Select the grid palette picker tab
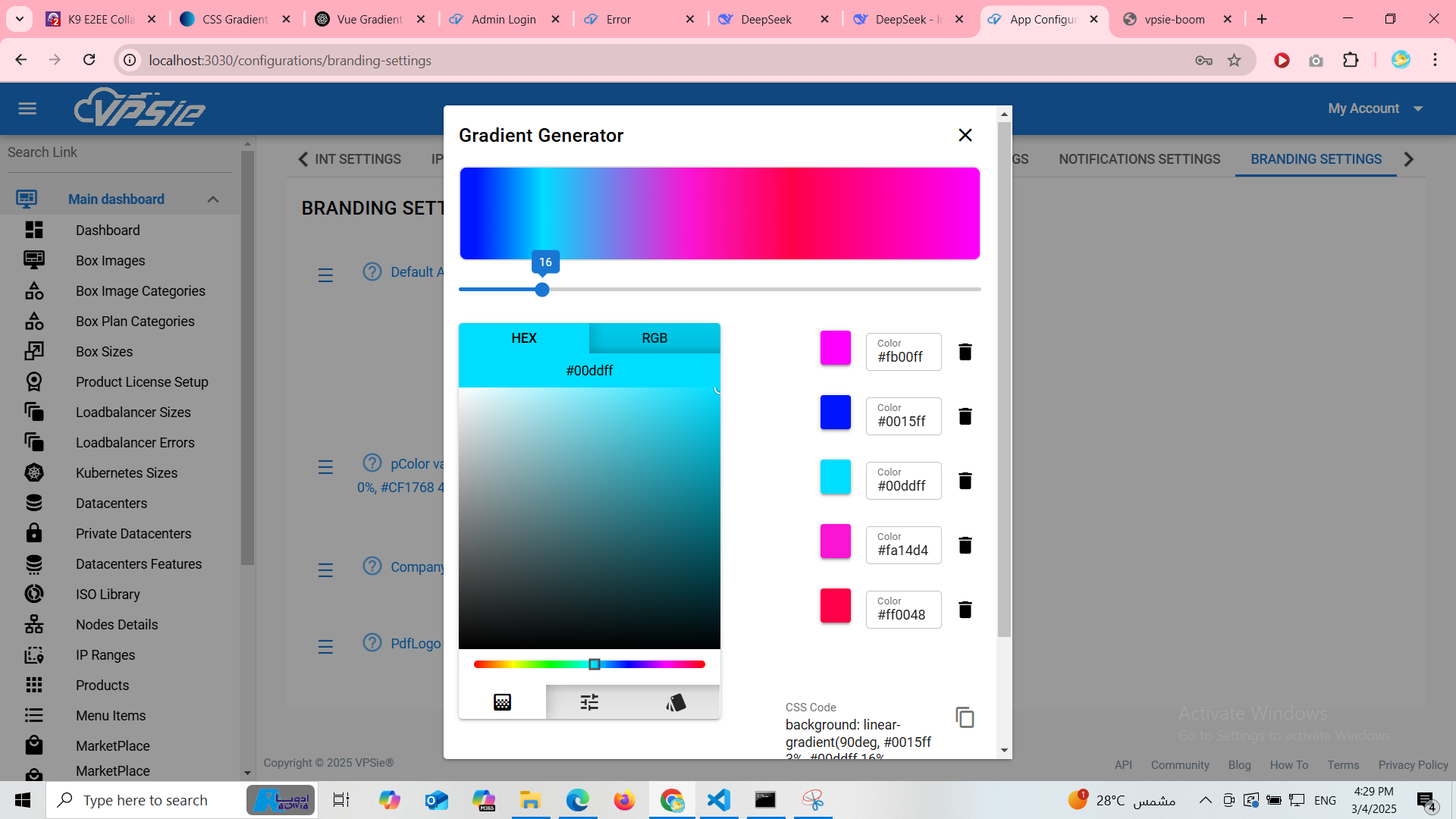Viewport: 1456px width, 819px height. [502, 702]
